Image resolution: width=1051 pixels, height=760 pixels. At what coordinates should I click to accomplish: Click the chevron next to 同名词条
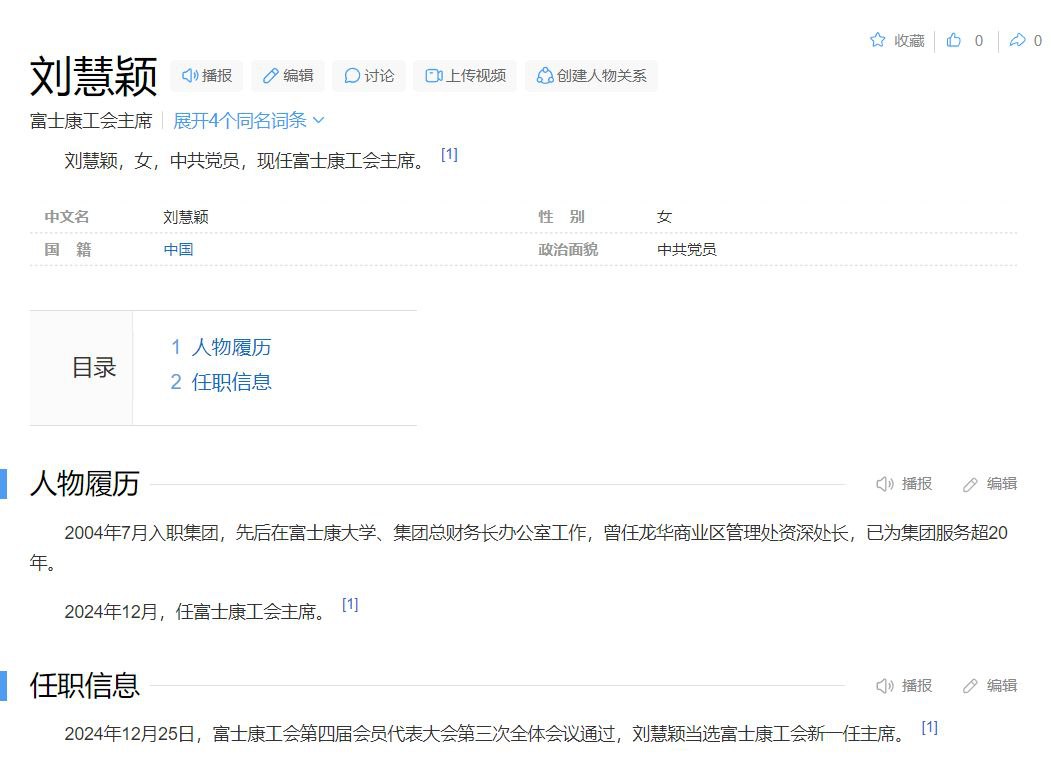pos(318,121)
